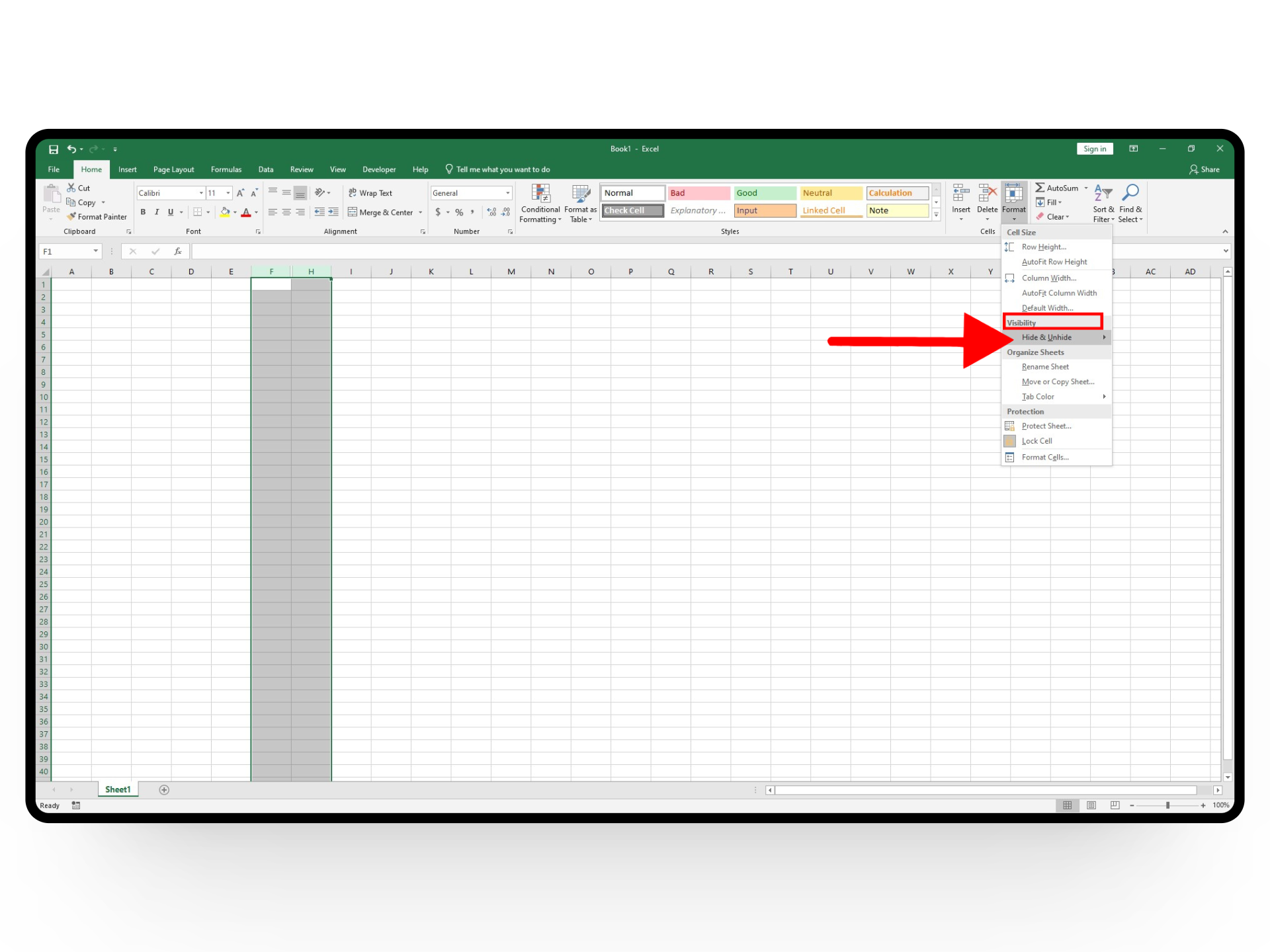The width and height of the screenshot is (1270, 952).
Task: Click the Save icon in title bar
Action: click(54, 149)
